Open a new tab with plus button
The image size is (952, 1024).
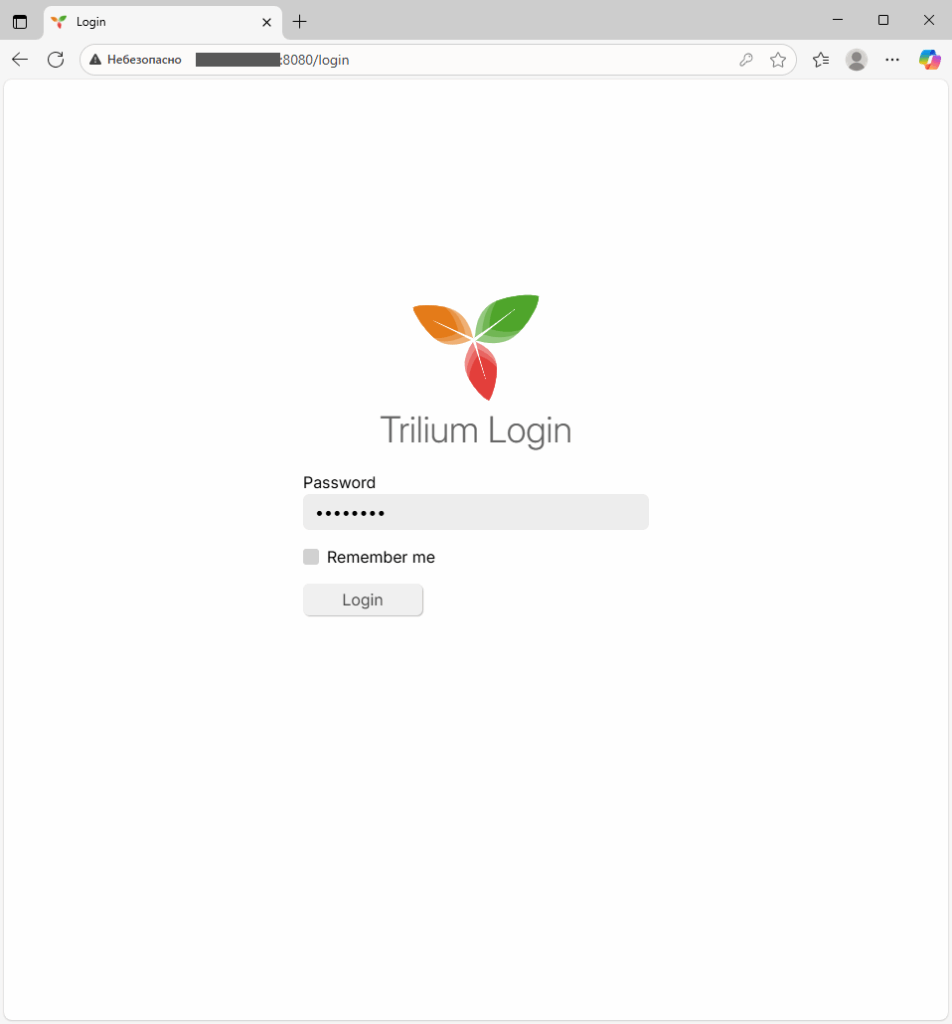point(299,22)
